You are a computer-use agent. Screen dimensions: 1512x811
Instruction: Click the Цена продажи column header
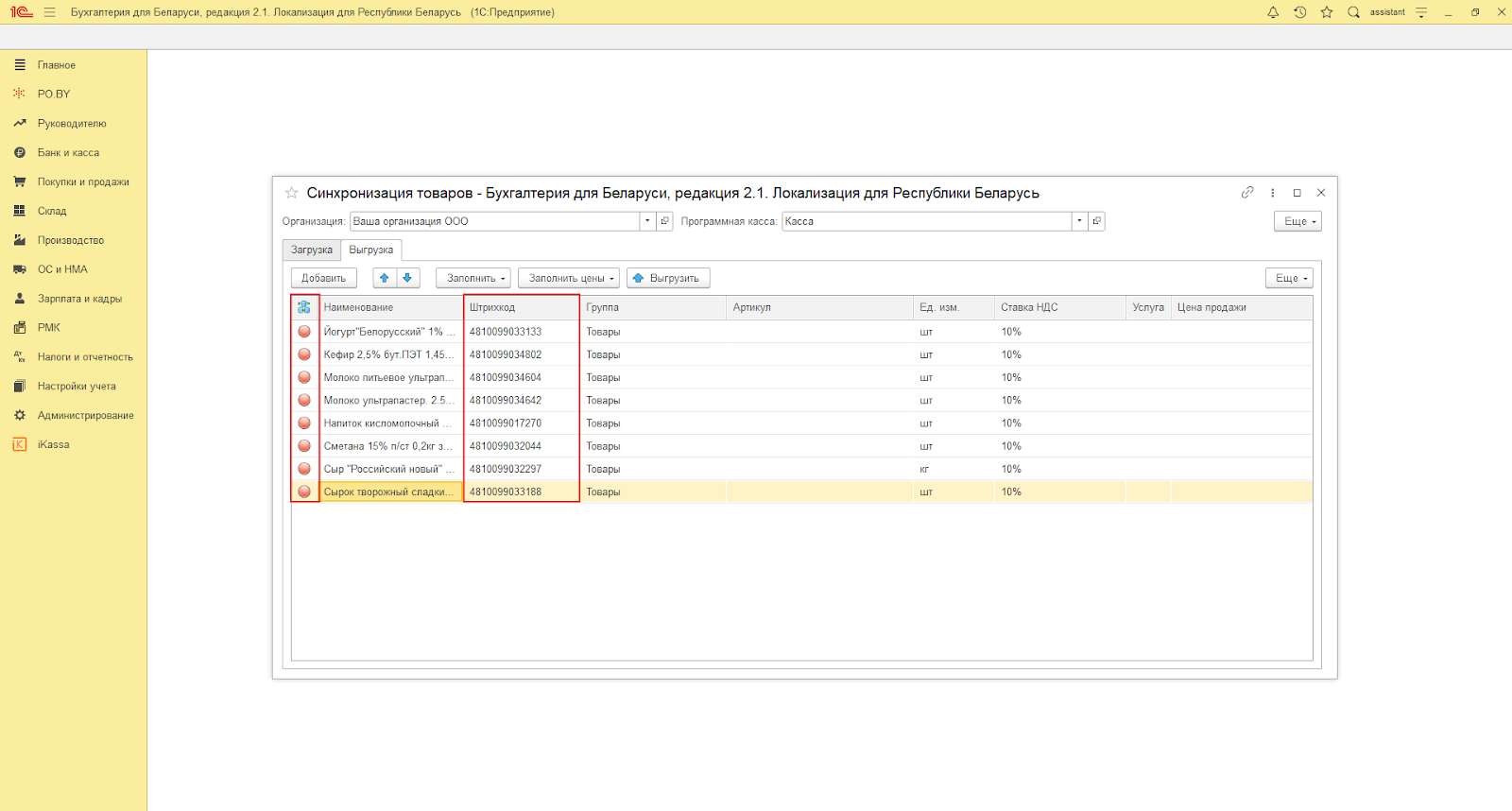click(x=1242, y=307)
